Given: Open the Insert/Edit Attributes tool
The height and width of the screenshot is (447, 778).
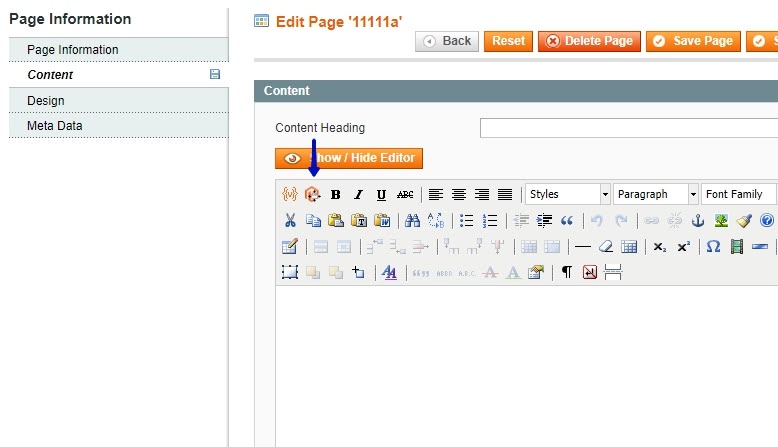Looking at the screenshot, I should coord(536,272).
